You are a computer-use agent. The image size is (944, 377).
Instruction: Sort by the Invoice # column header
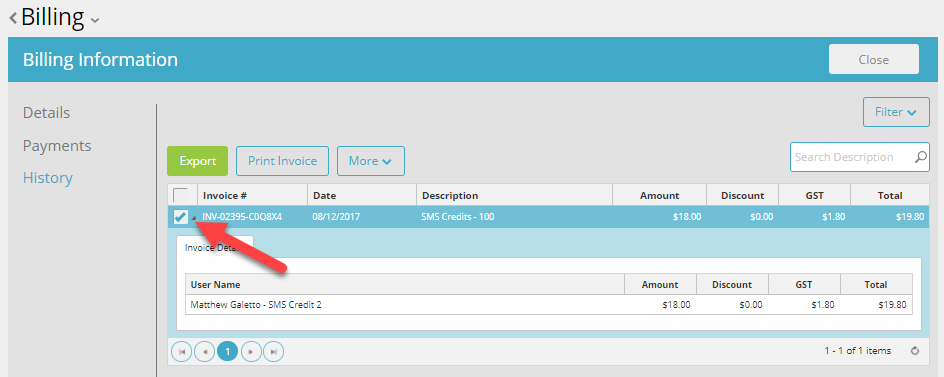pos(252,195)
